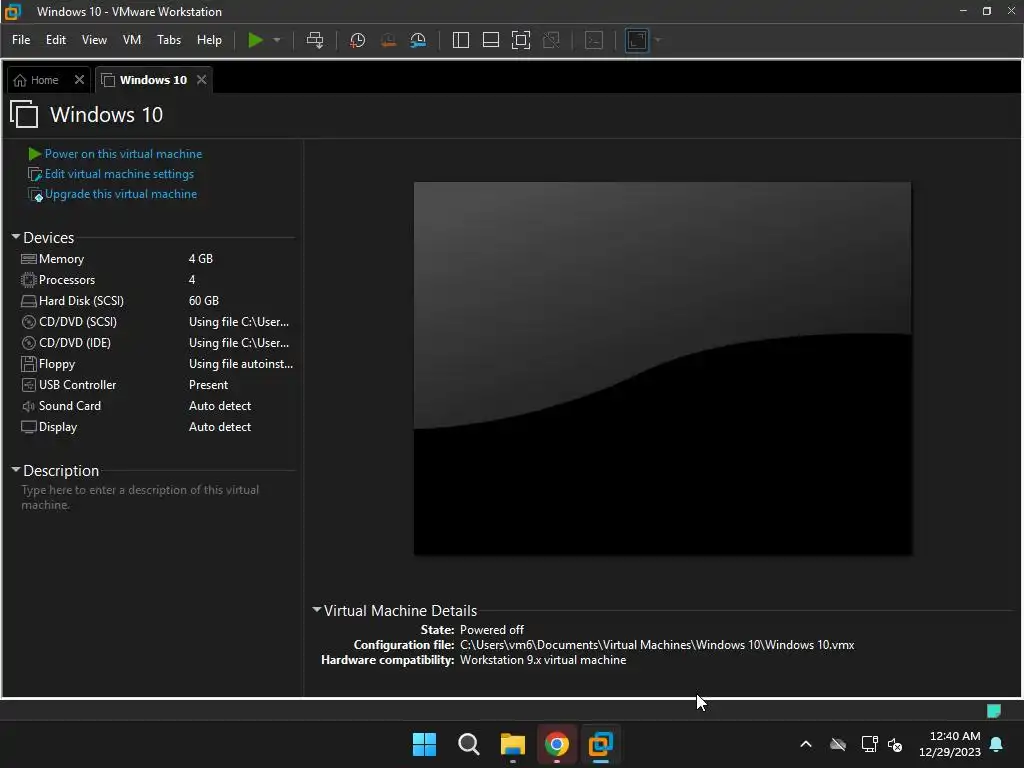Click the network tray icon
Screen dimensions: 1024x768
click(x=869, y=744)
